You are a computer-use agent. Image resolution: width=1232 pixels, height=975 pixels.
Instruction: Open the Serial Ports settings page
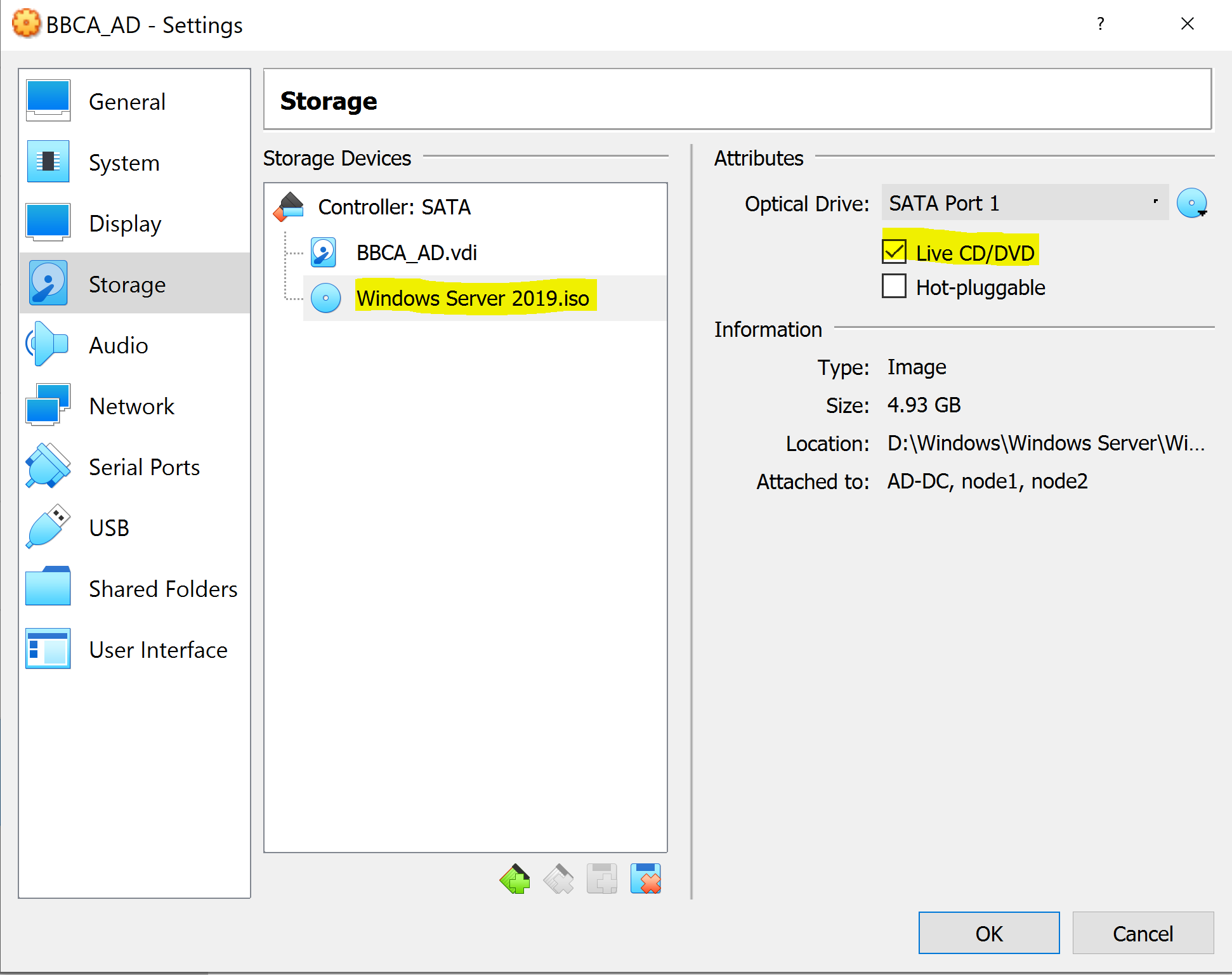click(134, 467)
